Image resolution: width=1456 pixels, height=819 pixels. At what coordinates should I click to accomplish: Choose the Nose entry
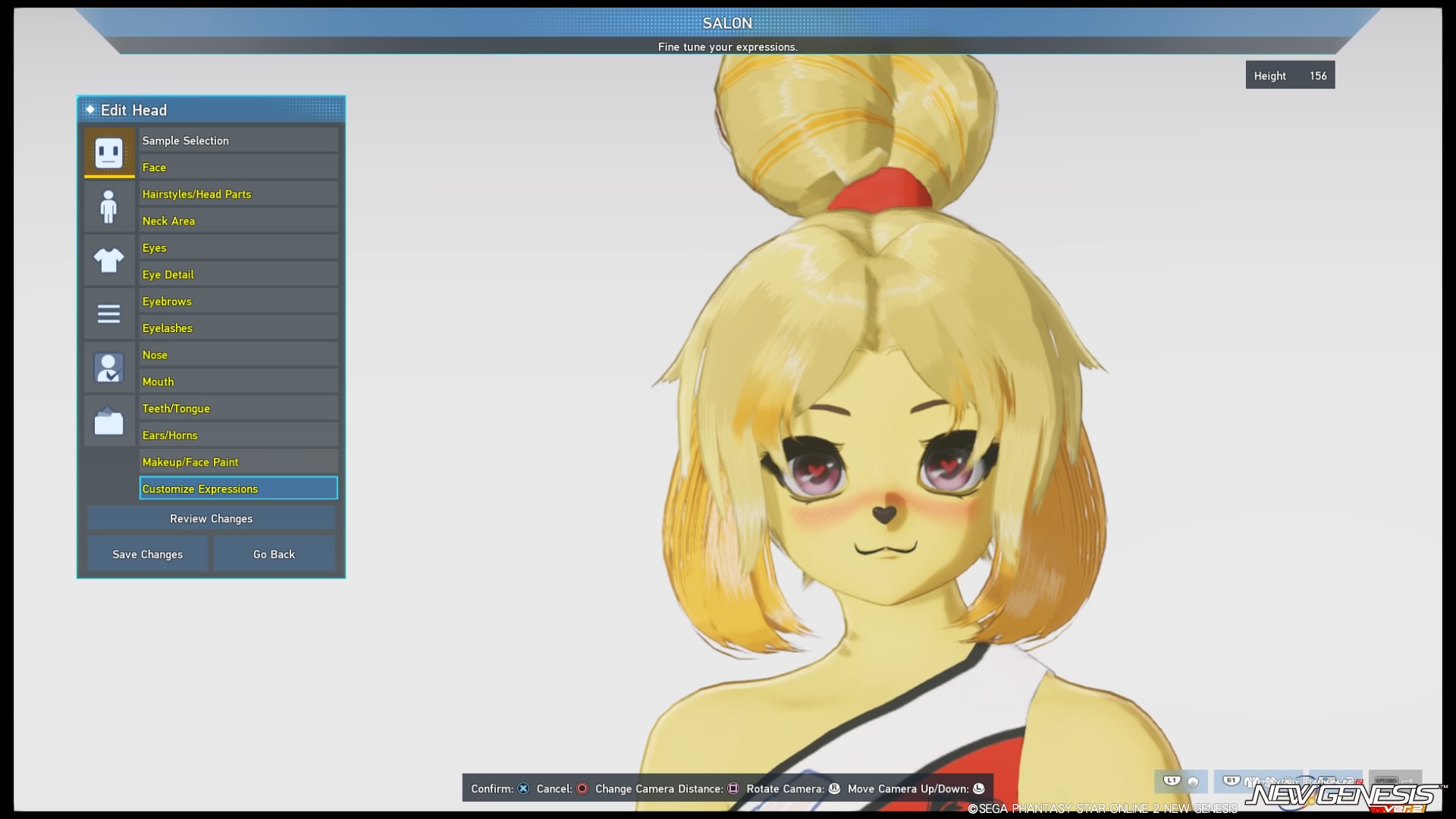click(x=238, y=355)
